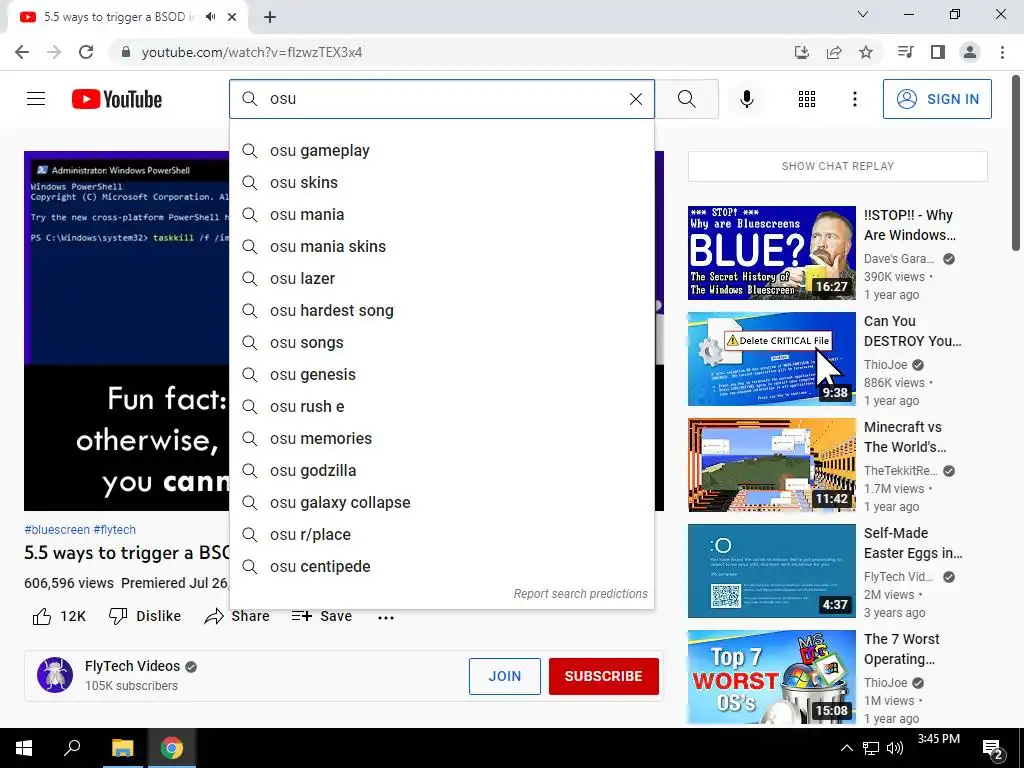1024x768 pixels.
Task: Open more actions ellipsis under video
Action: (386, 617)
